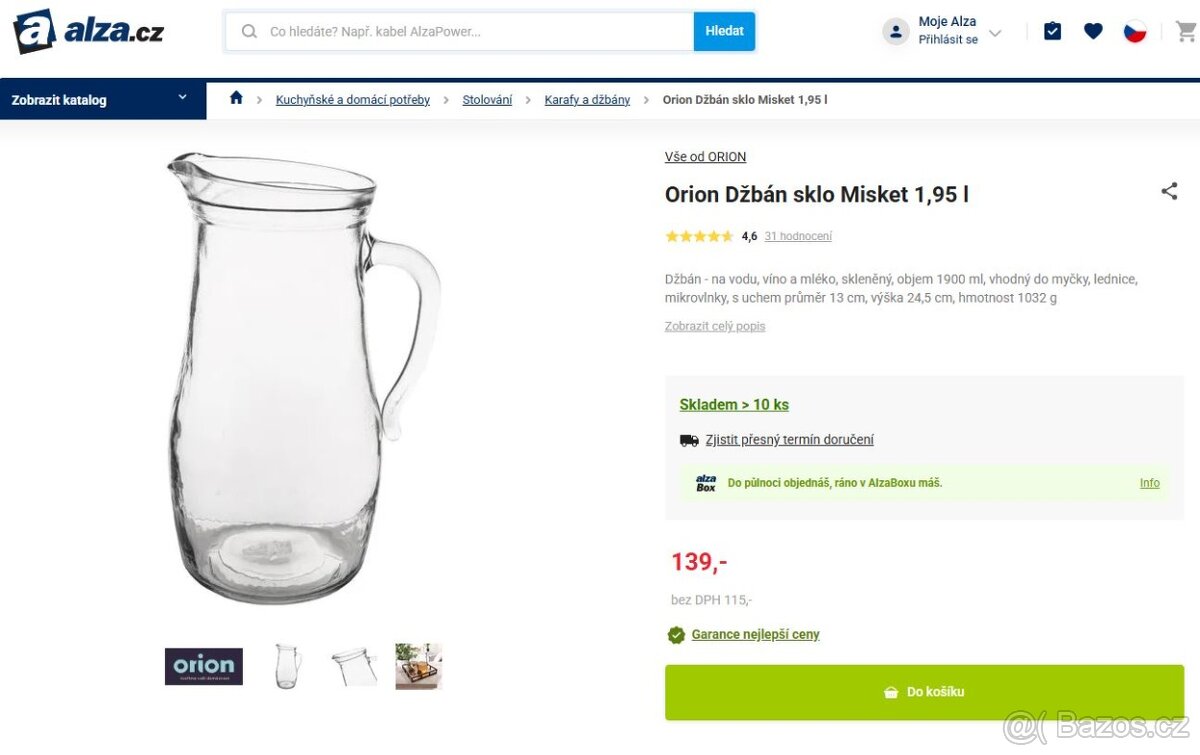
Task: Expand the Moje Alza account dropdown arrow
Action: click(x=995, y=33)
